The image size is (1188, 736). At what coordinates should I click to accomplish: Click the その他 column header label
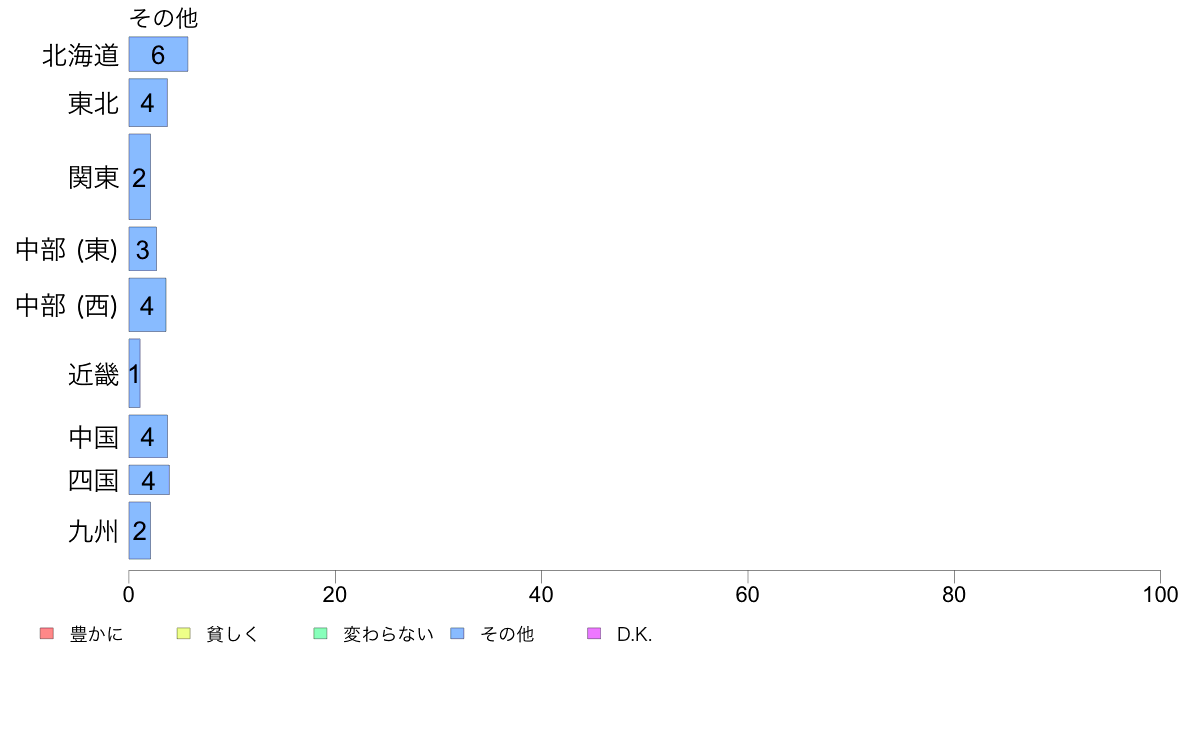click(164, 17)
